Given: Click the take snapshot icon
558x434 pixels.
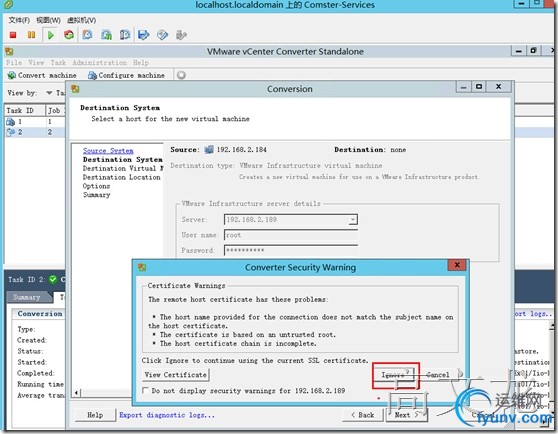Looking at the screenshot, I should [x=87, y=35].
